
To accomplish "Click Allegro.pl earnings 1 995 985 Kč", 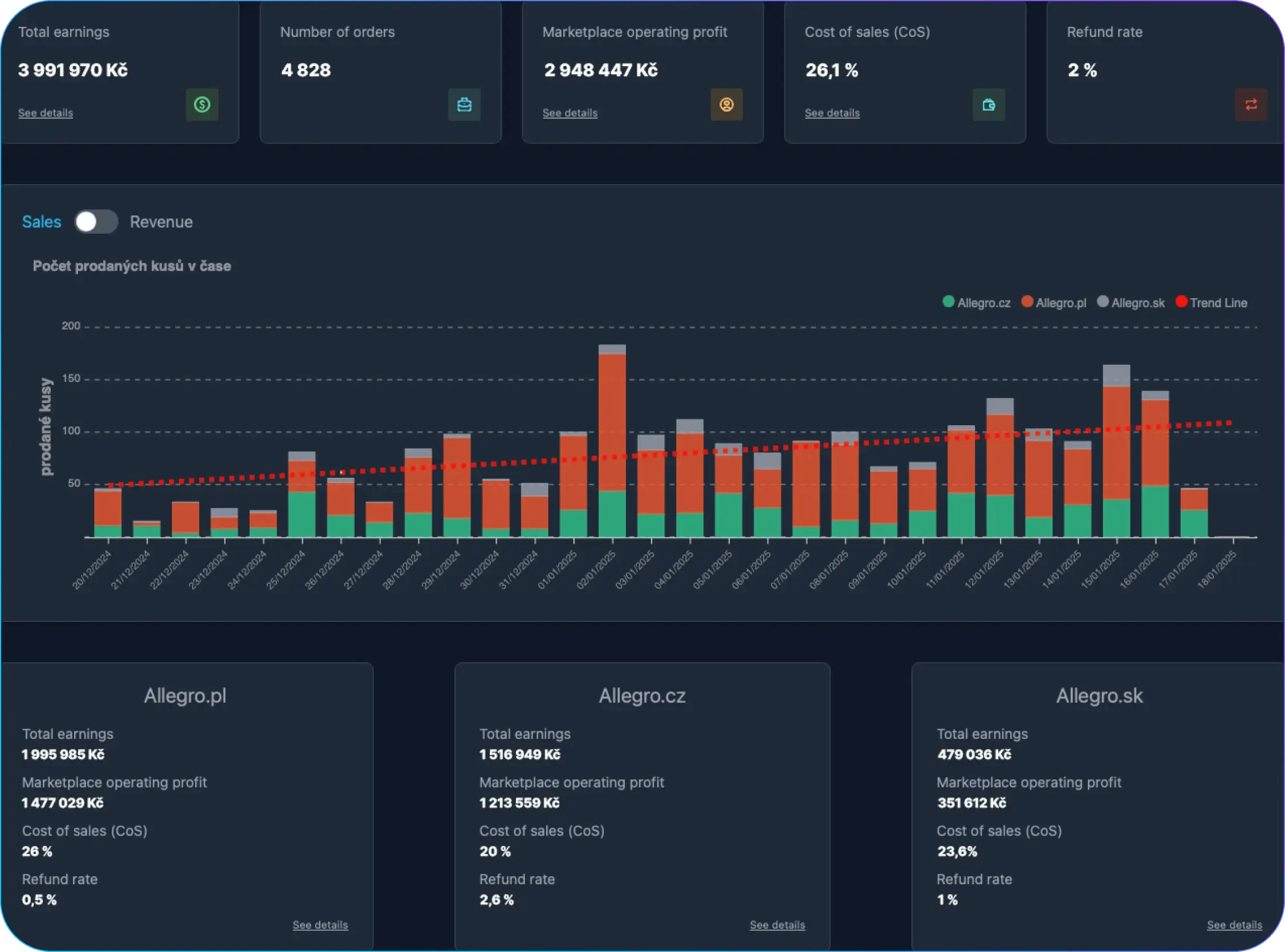I will 63,755.
